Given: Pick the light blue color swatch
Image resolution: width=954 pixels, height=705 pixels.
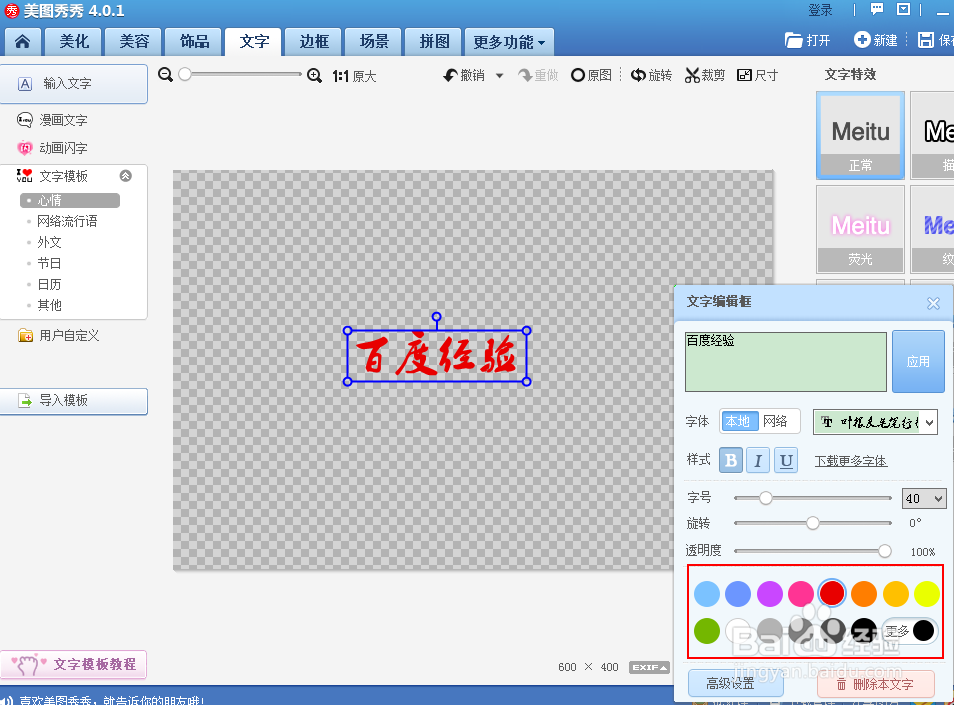Looking at the screenshot, I should (x=706, y=594).
